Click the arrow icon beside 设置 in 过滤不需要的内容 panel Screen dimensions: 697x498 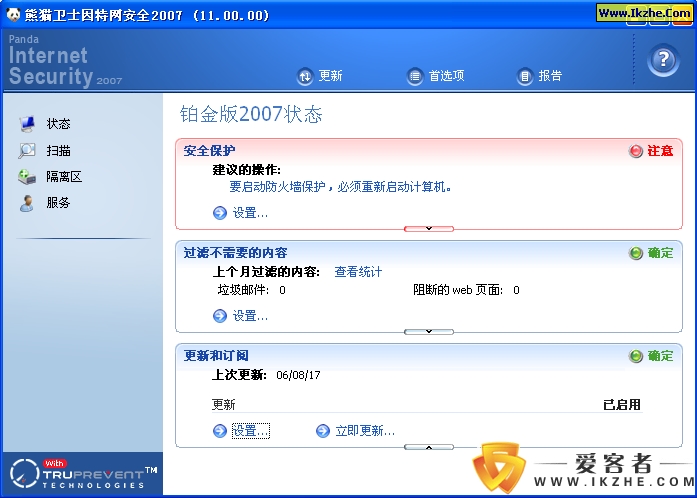[x=220, y=316]
